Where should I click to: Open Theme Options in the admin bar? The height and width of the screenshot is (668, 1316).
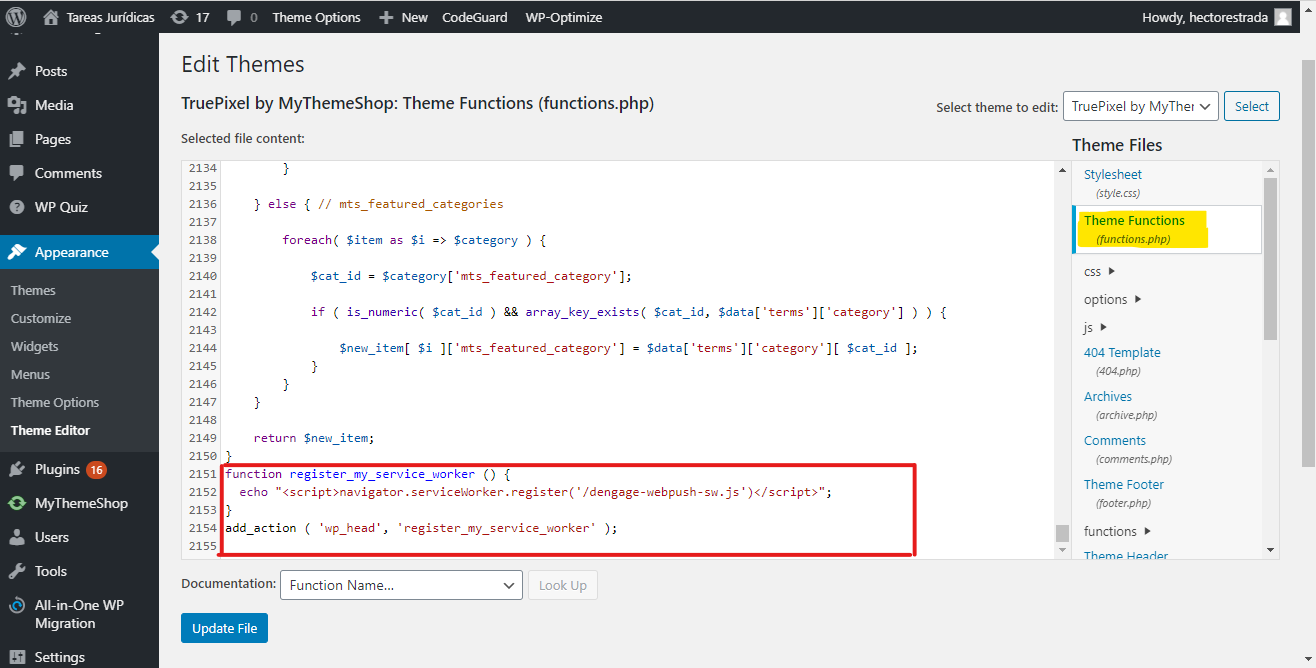click(316, 17)
